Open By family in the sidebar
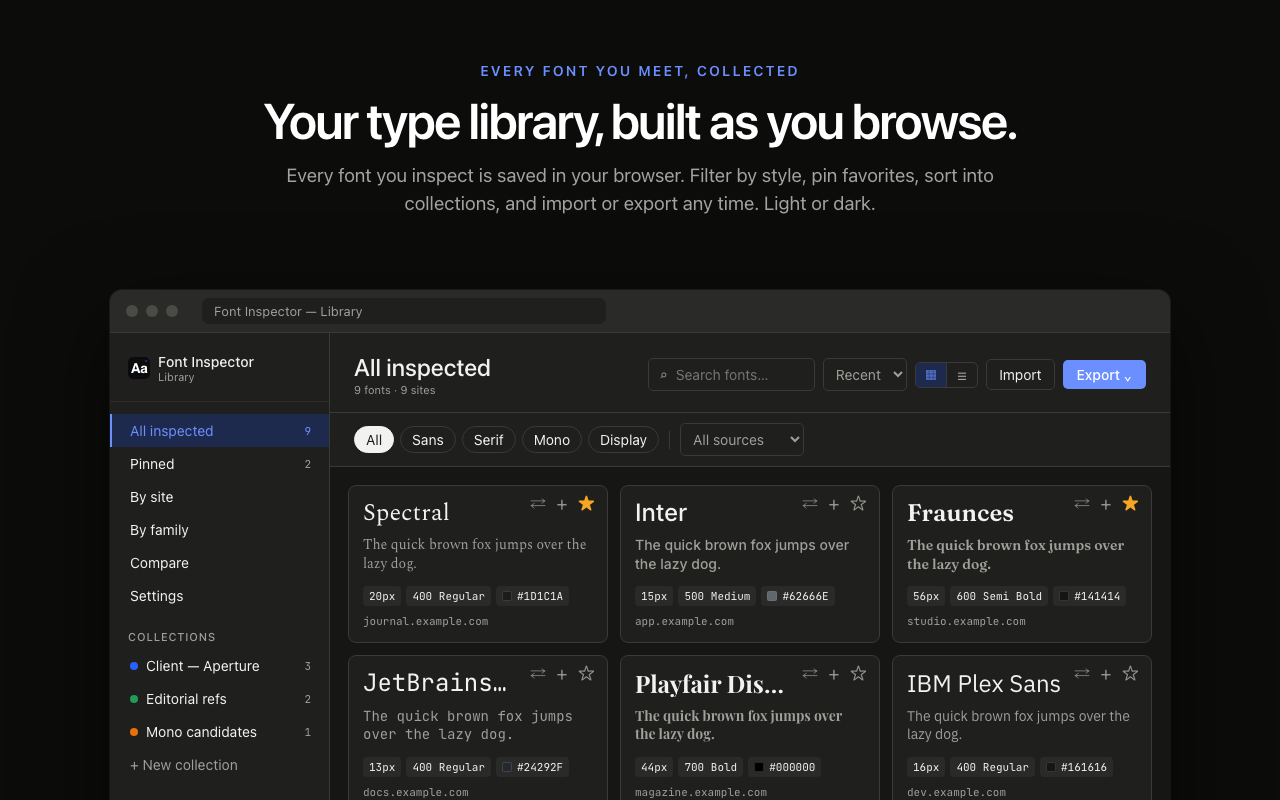 (x=220, y=530)
